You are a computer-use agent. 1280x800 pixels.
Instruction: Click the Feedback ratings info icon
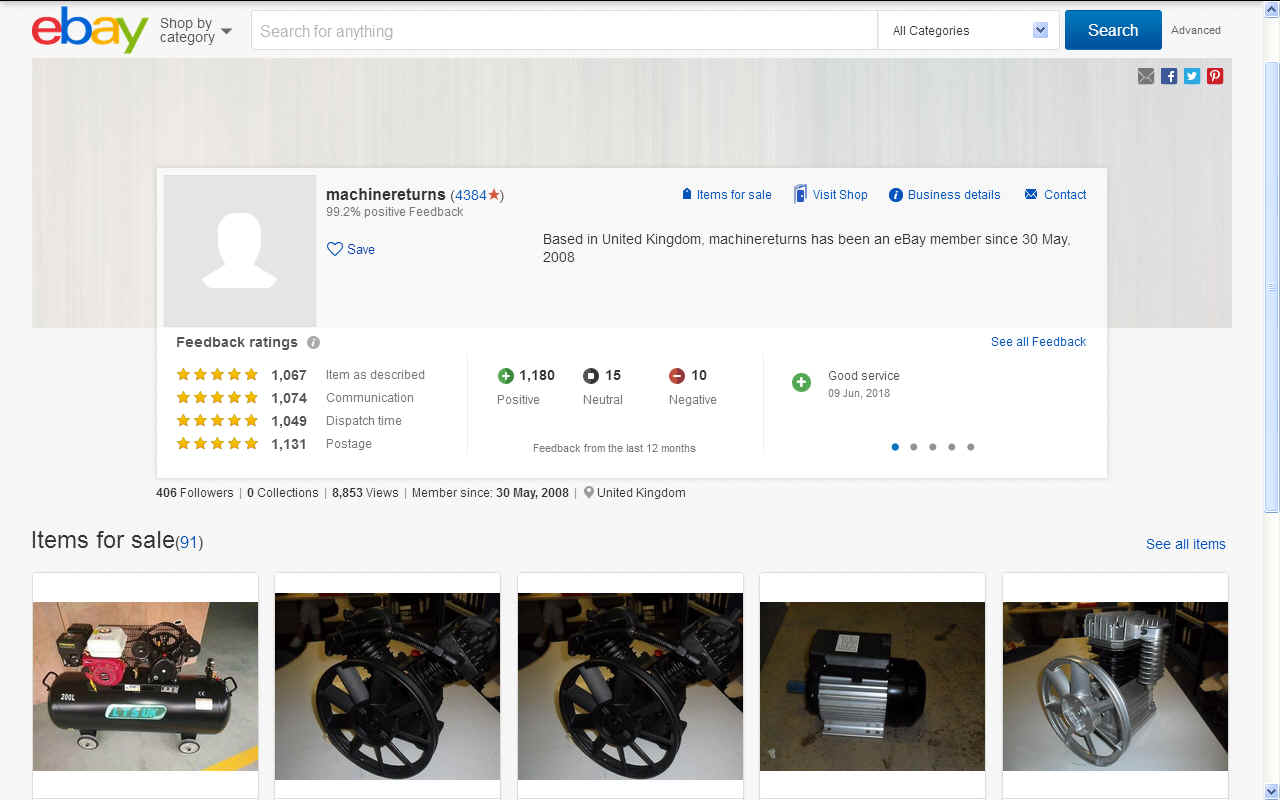[313, 342]
